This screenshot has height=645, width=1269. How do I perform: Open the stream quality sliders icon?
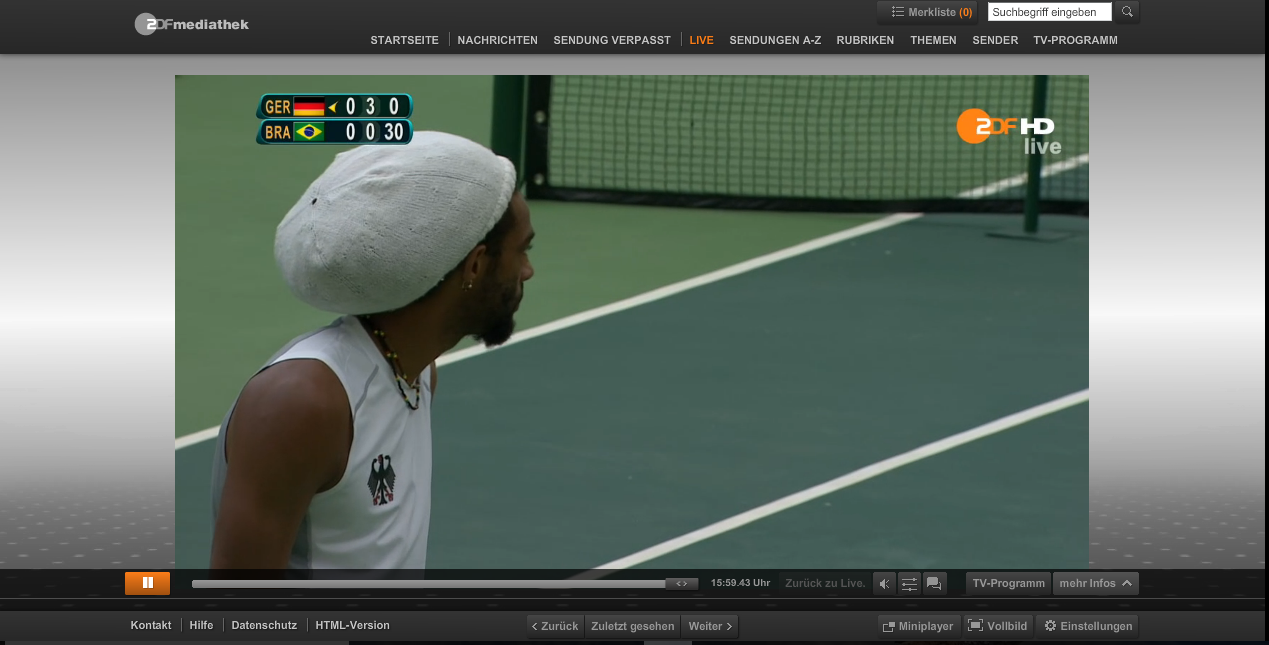point(909,583)
